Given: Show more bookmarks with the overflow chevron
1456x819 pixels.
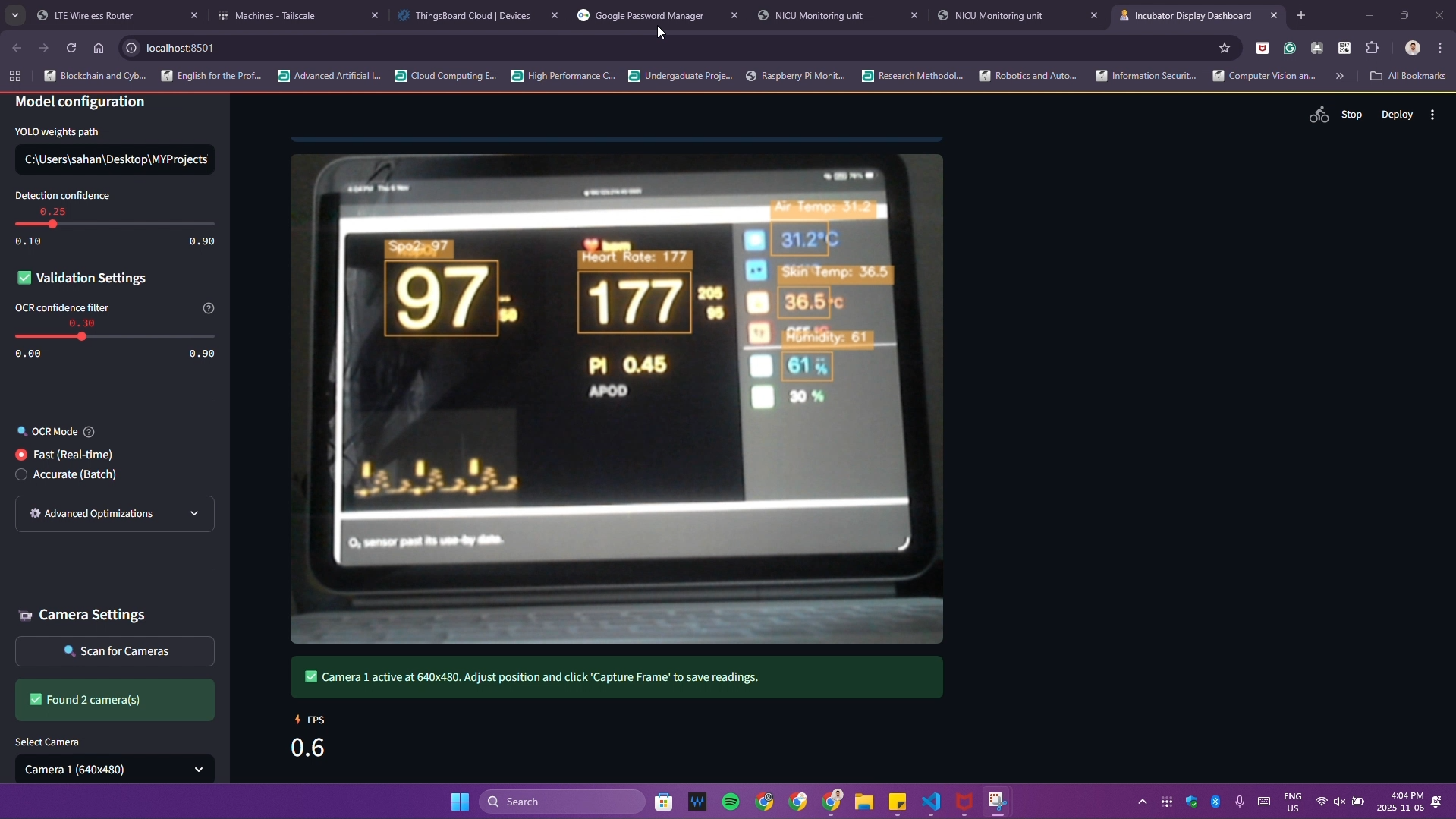Looking at the screenshot, I should [x=1340, y=76].
